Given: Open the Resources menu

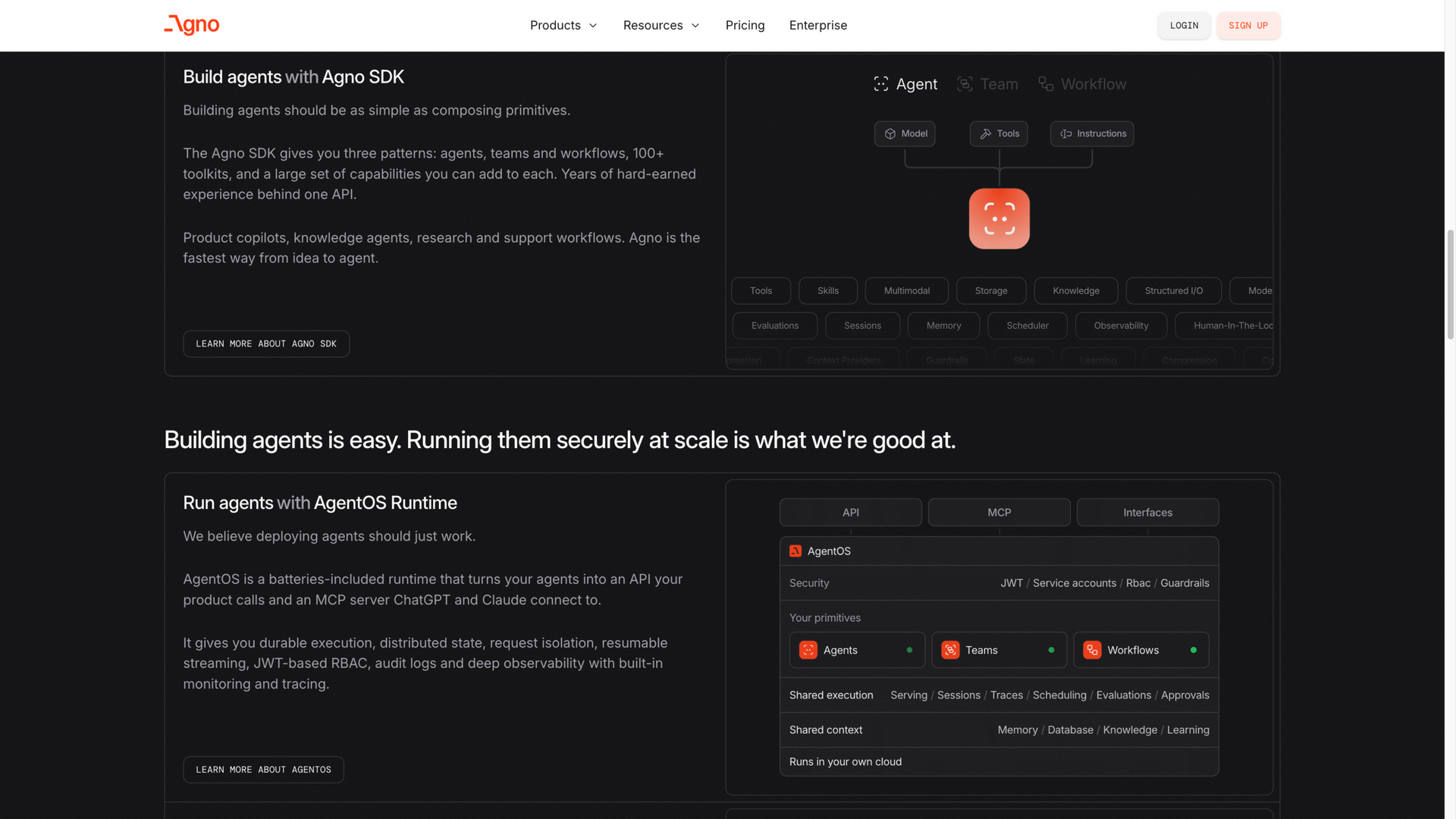Looking at the screenshot, I should [661, 25].
